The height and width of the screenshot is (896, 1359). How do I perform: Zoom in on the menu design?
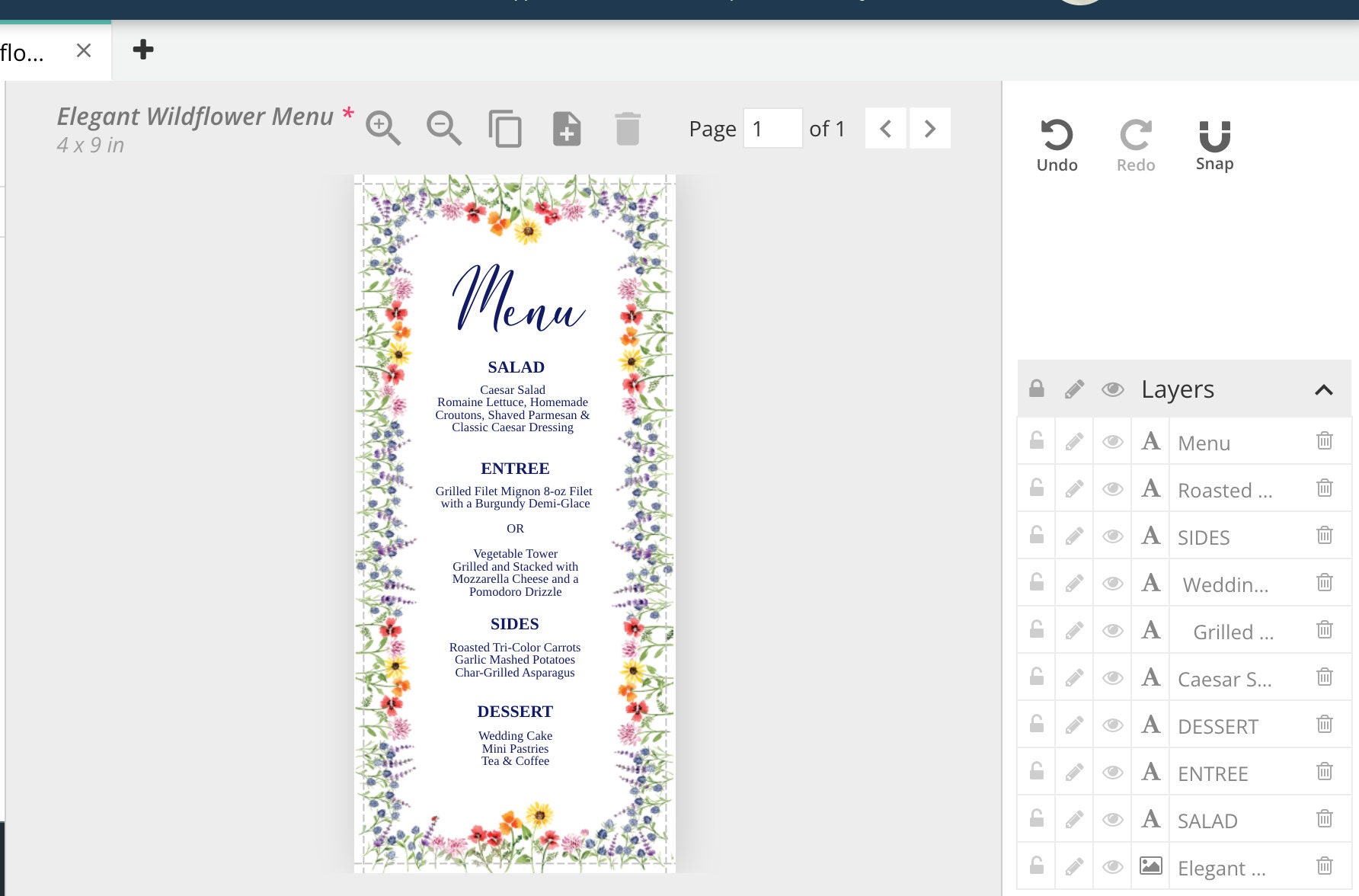pos(384,128)
